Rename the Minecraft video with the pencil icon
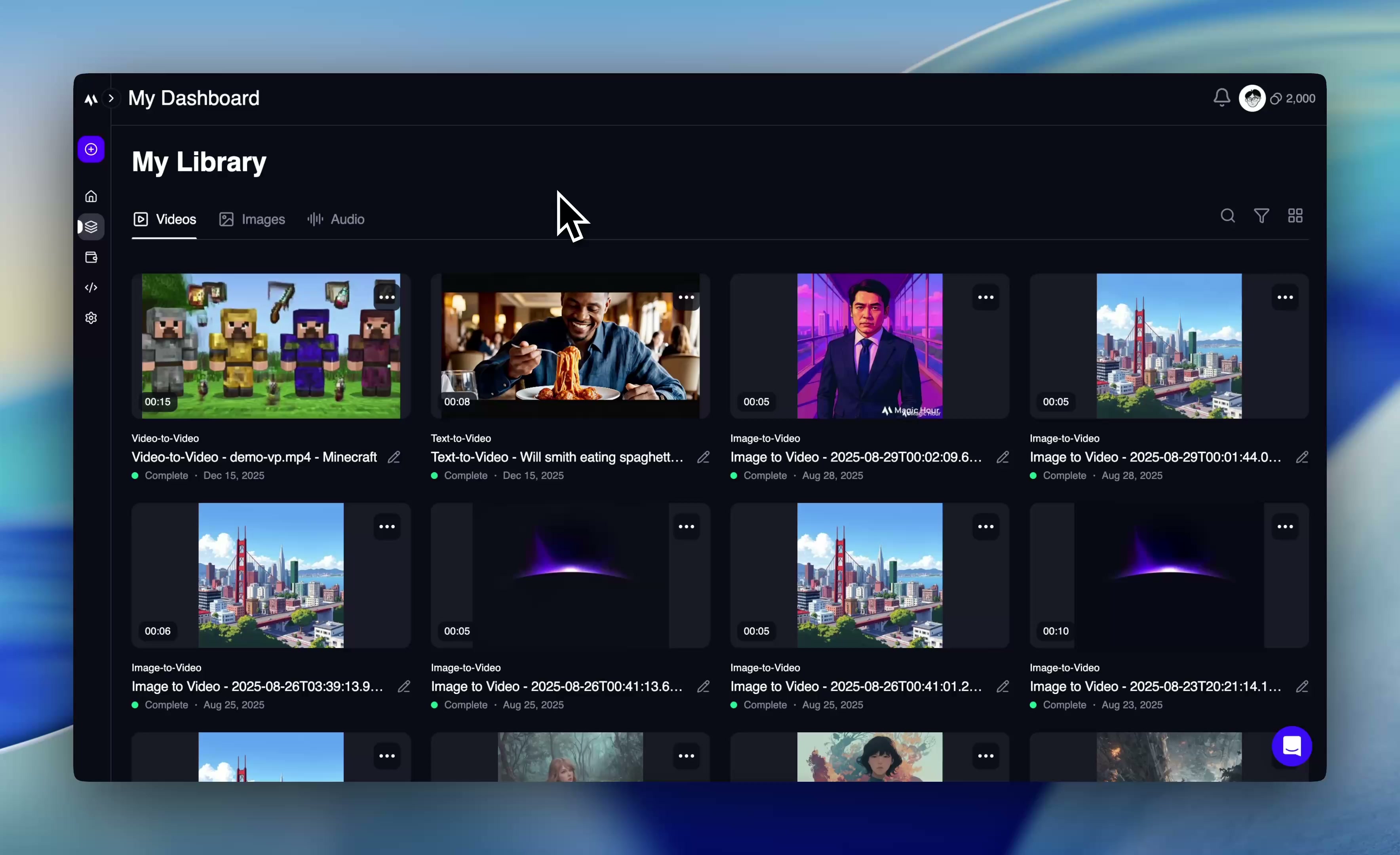The width and height of the screenshot is (1400, 855). coord(394,457)
